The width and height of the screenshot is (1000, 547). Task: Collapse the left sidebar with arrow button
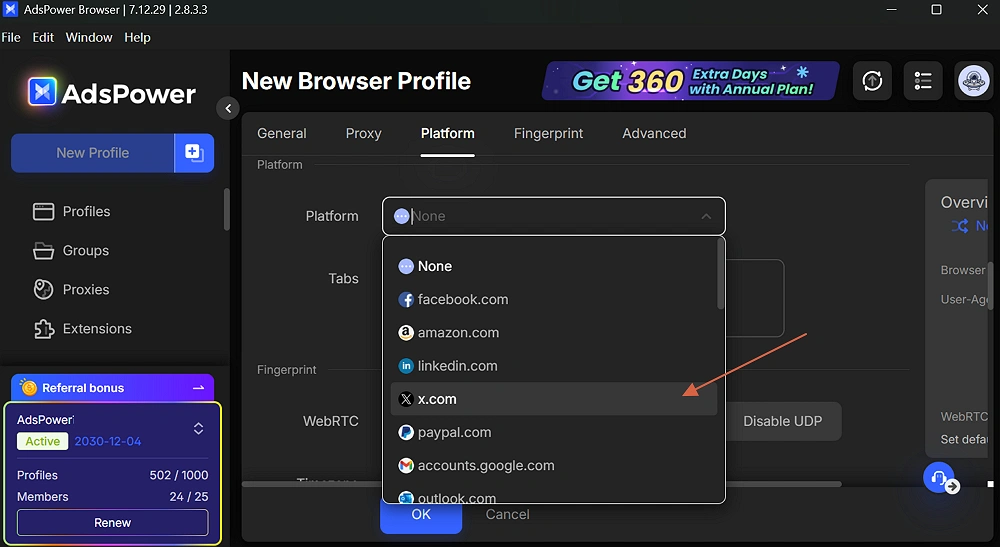[x=228, y=108]
